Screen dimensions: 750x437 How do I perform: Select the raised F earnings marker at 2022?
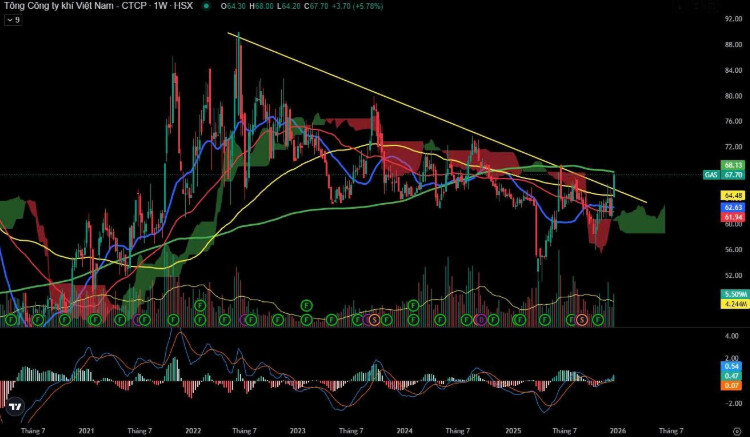200,305
